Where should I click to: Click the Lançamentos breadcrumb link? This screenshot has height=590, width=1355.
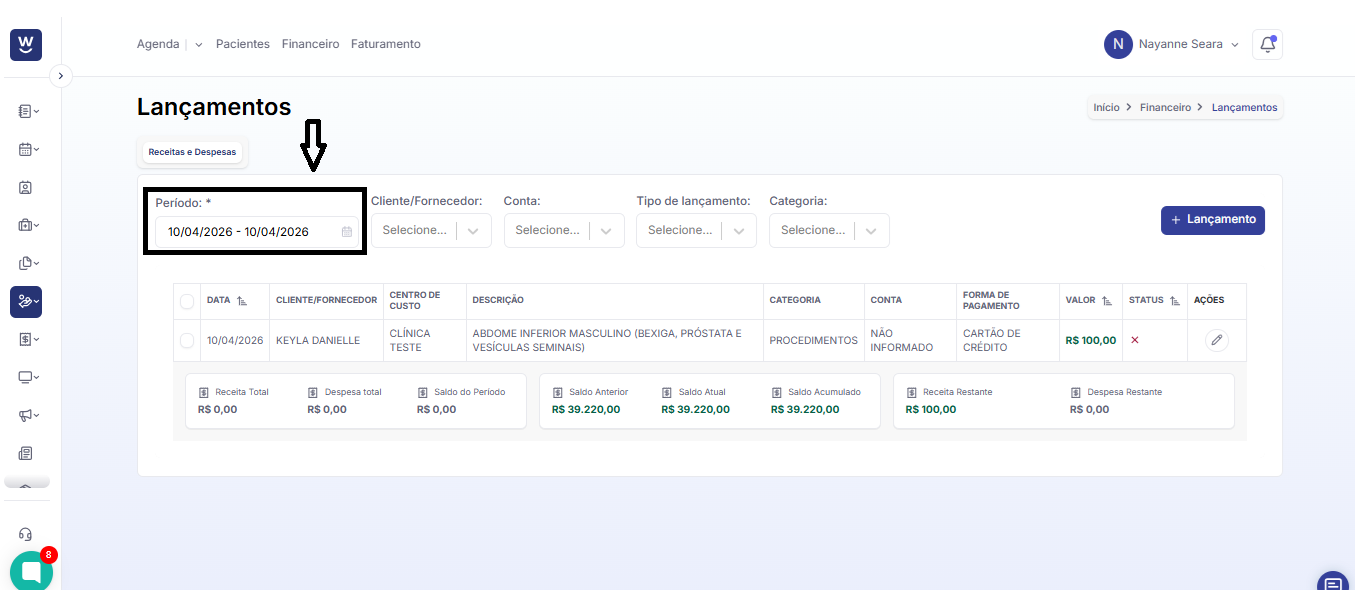coord(1245,107)
